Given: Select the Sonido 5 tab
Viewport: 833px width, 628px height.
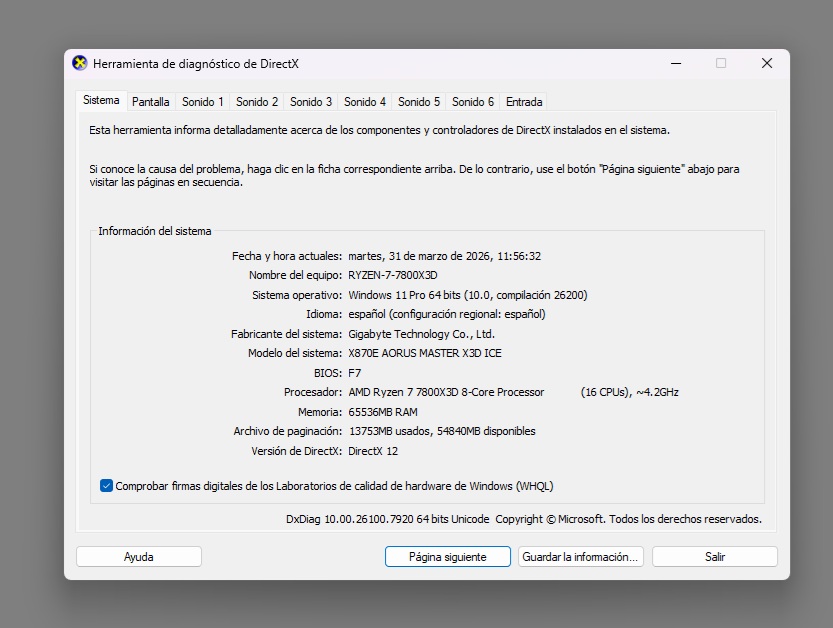Looking at the screenshot, I should [x=418, y=101].
